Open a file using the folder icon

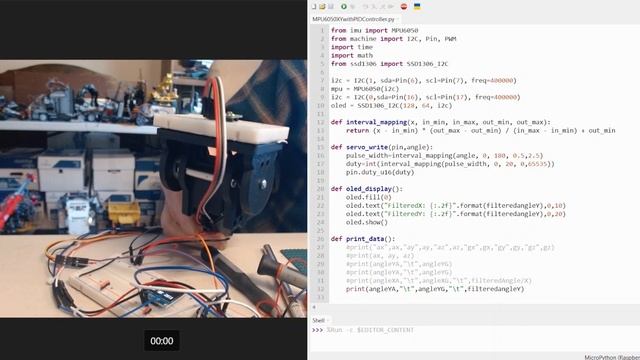click(322, 7)
